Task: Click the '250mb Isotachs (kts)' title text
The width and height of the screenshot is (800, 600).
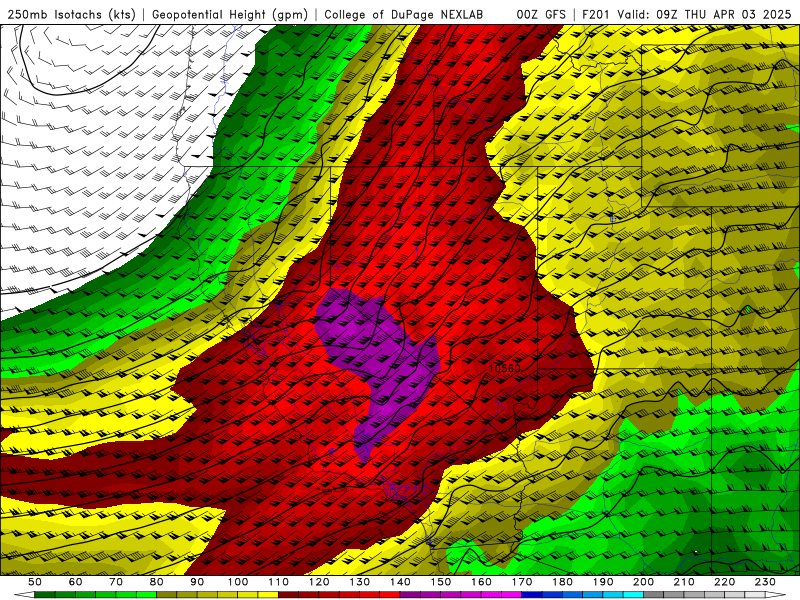Action: (x=71, y=14)
